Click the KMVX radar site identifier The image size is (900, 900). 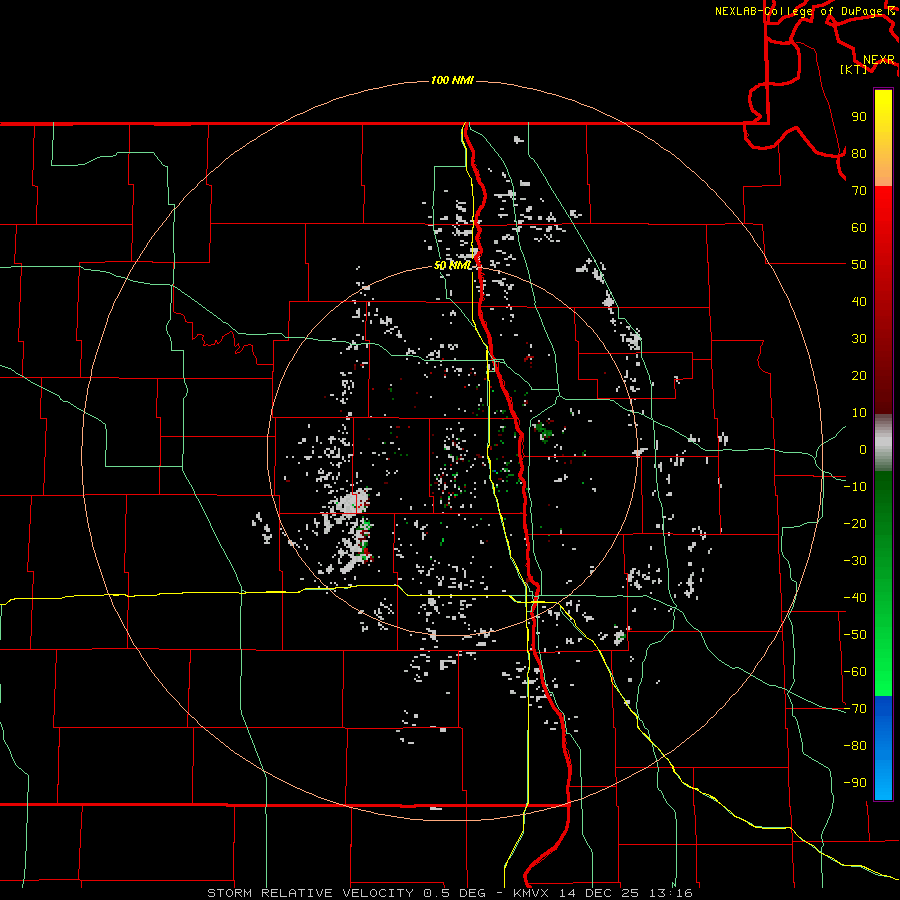pyautogui.click(x=531, y=893)
